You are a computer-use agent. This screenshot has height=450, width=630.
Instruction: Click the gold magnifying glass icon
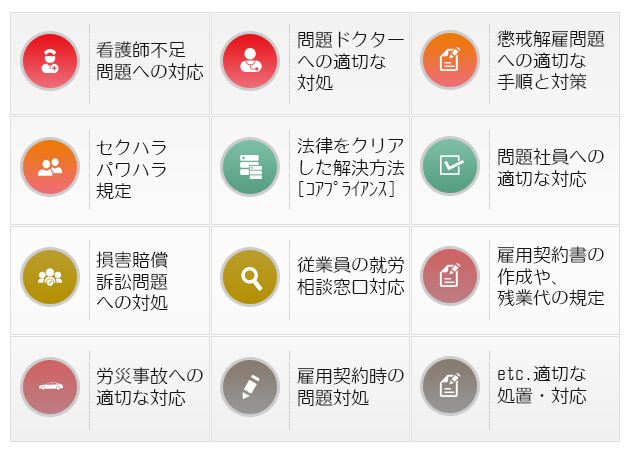pos(250,277)
